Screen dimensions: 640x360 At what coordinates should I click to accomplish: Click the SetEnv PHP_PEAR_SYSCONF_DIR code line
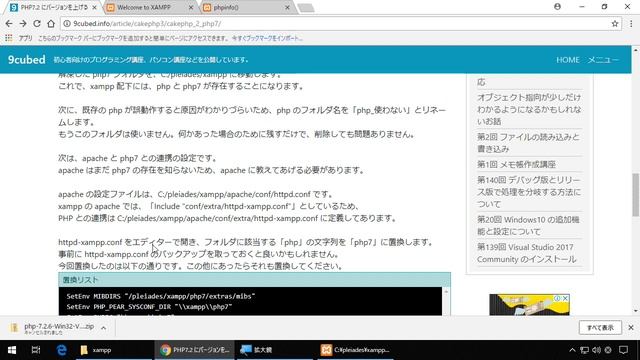click(x=149, y=307)
